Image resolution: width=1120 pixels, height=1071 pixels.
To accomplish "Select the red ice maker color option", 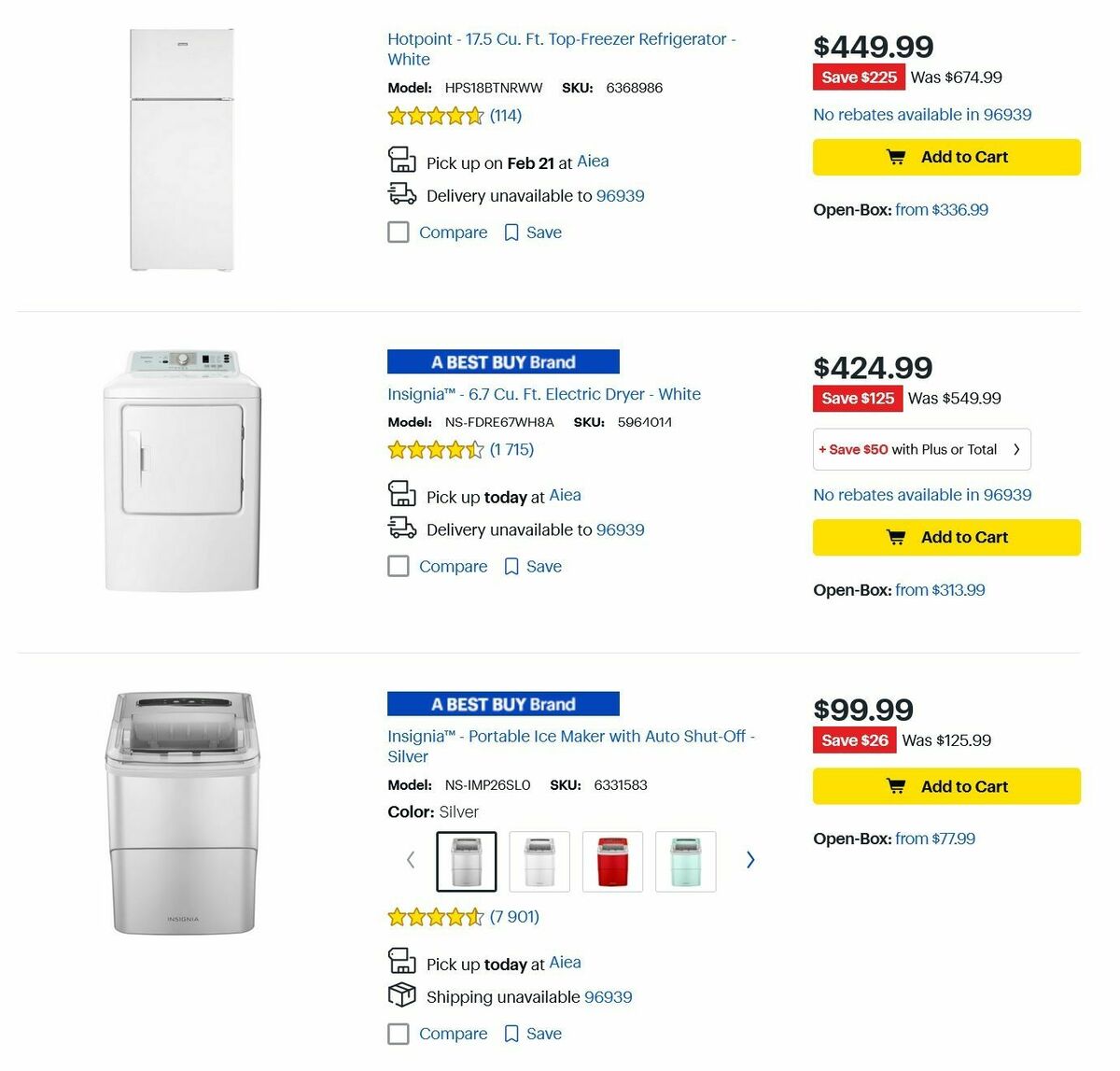I will coord(612,861).
